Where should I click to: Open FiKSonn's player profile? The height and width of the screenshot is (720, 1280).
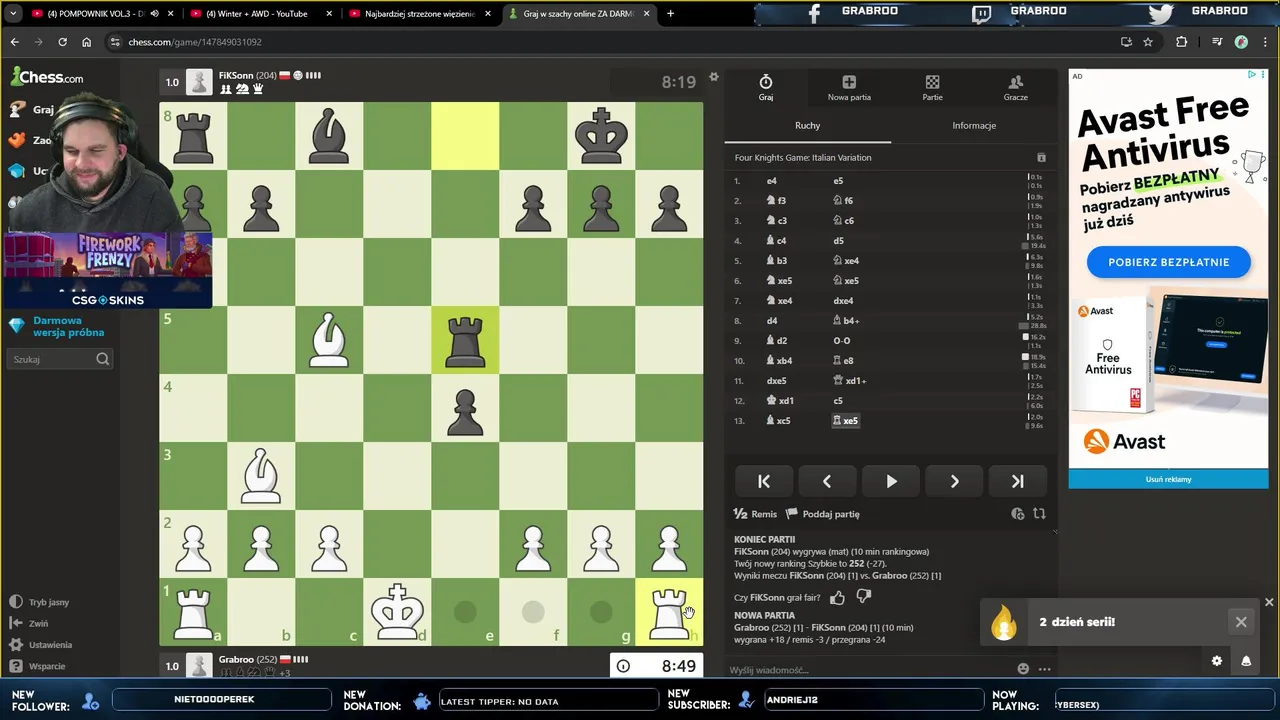click(236, 75)
